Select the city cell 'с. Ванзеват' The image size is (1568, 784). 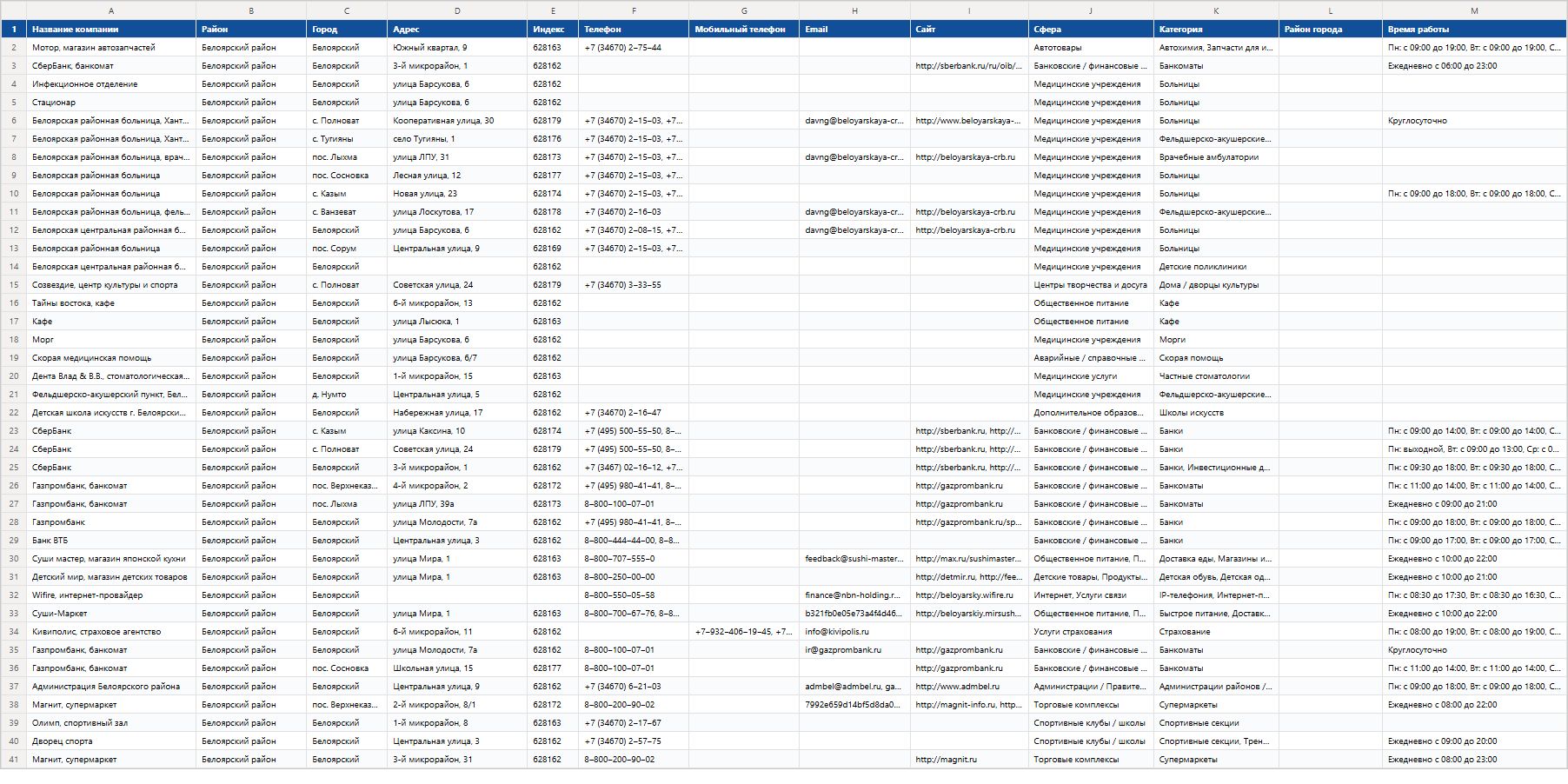click(347, 212)
